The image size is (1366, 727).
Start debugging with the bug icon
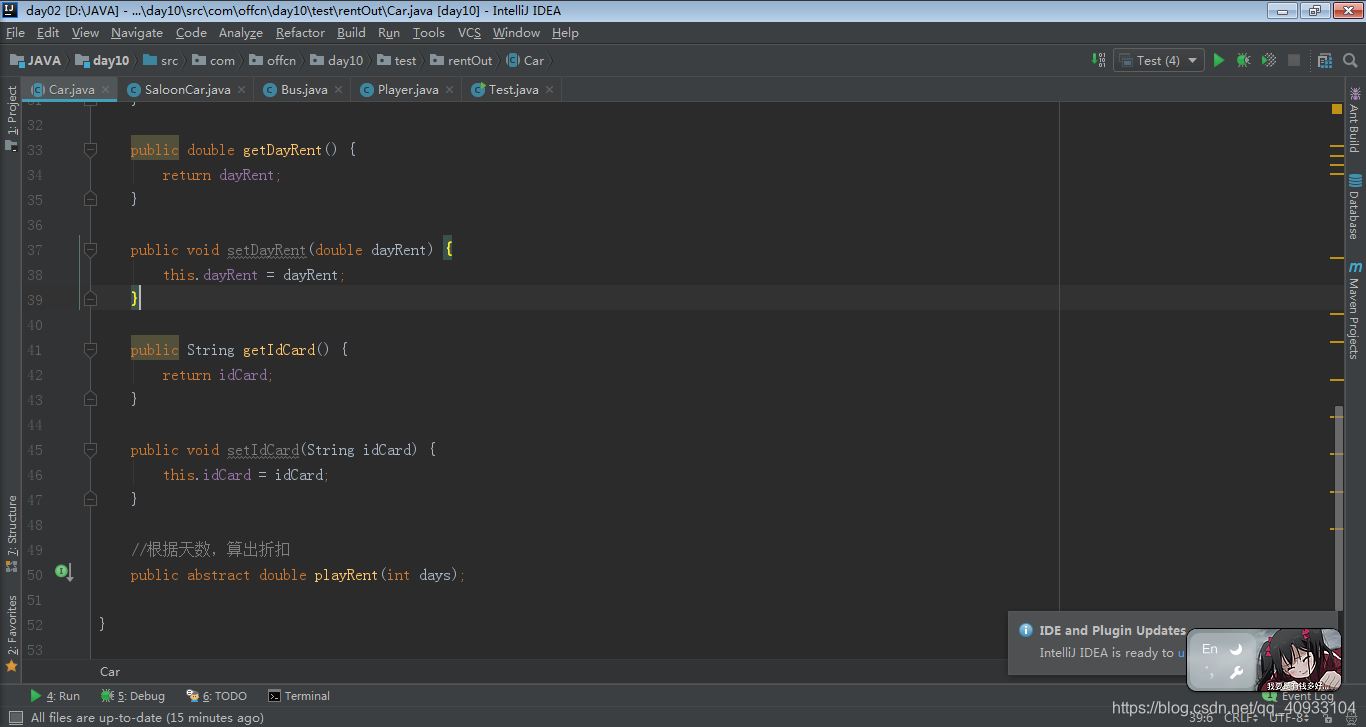tap(1243, 60)
